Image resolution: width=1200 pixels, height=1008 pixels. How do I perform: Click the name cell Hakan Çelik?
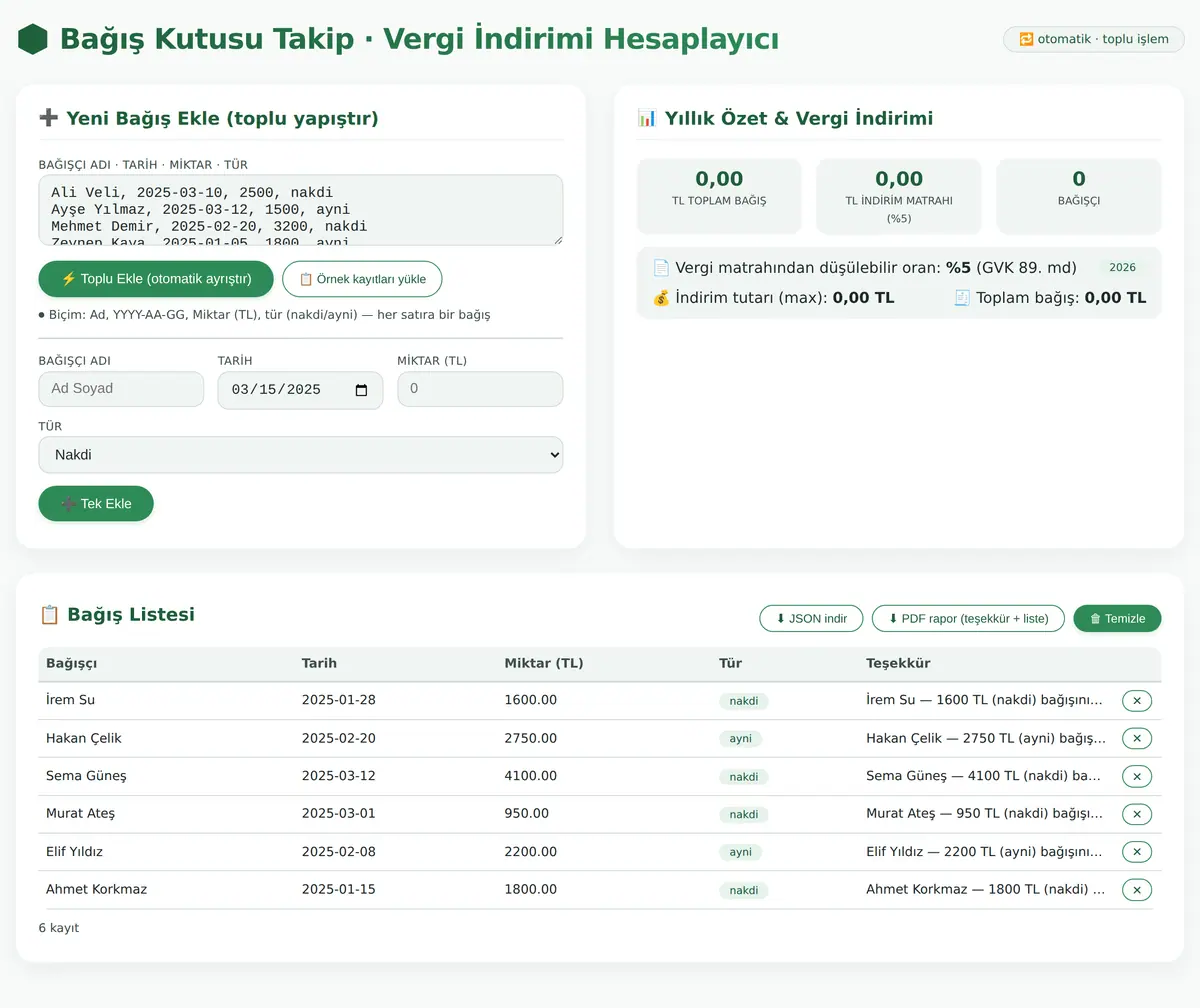click(84, 738)
